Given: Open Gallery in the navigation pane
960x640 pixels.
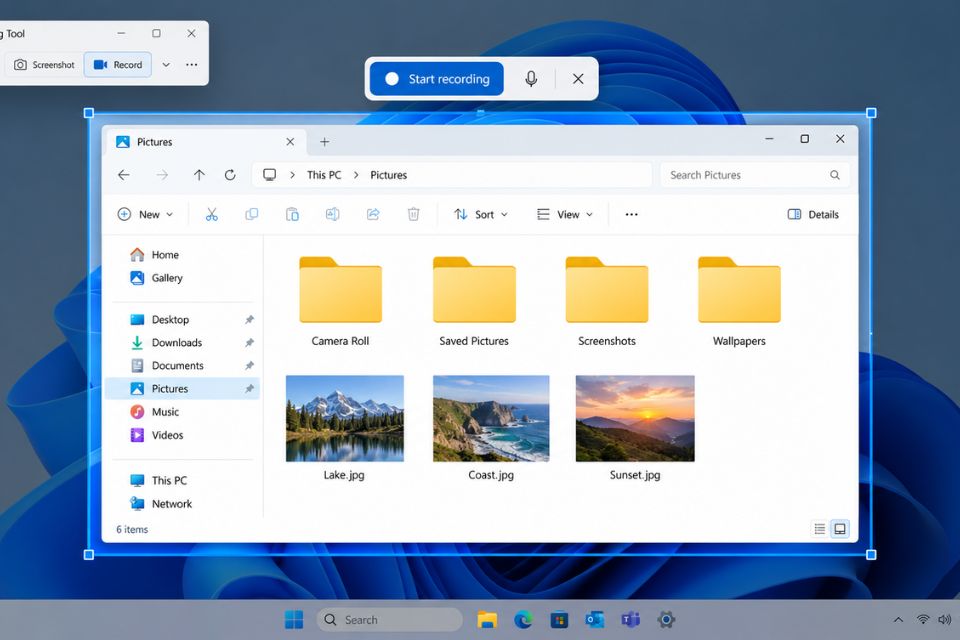Looking at the screenshot, I should (184, 278).
